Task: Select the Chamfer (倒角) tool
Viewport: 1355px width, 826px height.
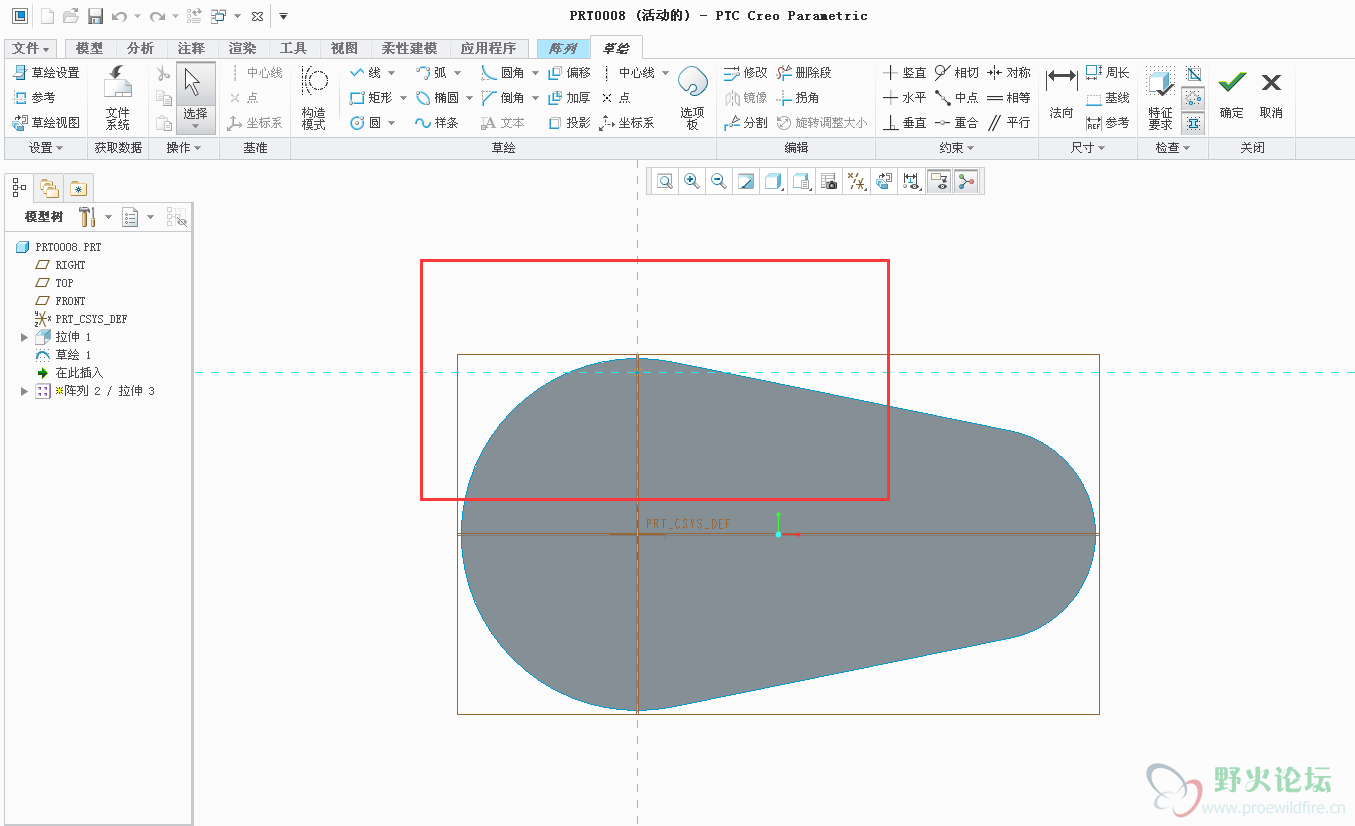Action: 503,98
